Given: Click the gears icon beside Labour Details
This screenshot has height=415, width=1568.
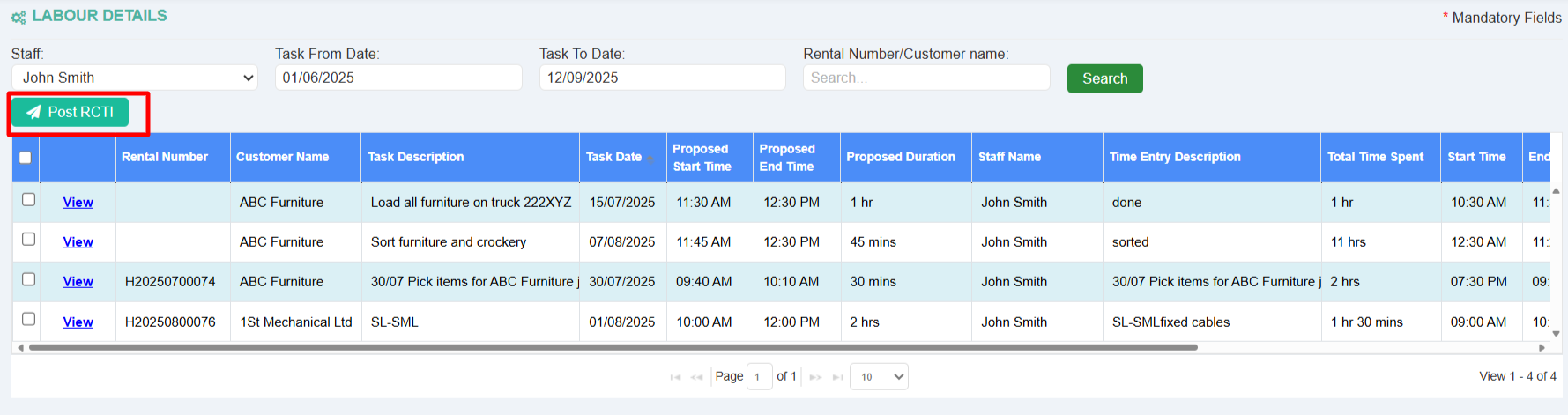Looking at the screenshot, I should [19, 17].
